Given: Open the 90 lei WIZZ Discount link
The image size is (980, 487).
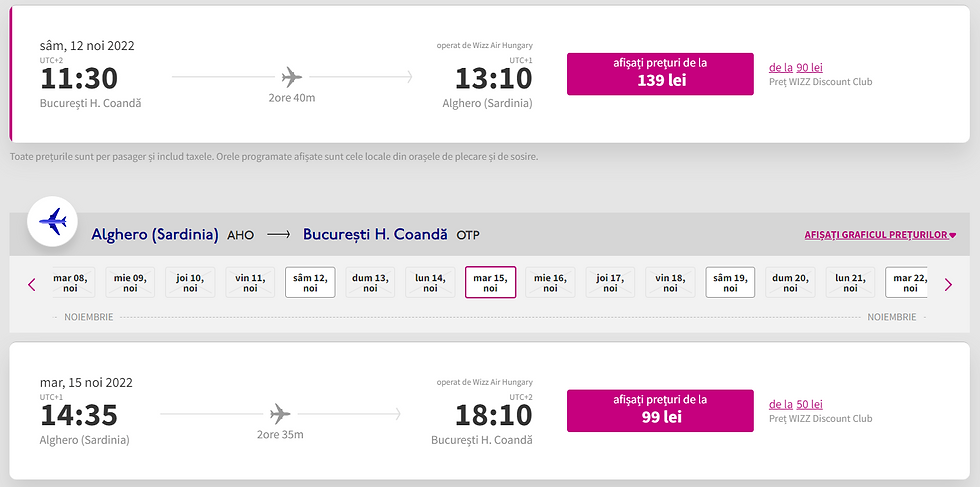Looking at the screenshot, I should 808,67.
